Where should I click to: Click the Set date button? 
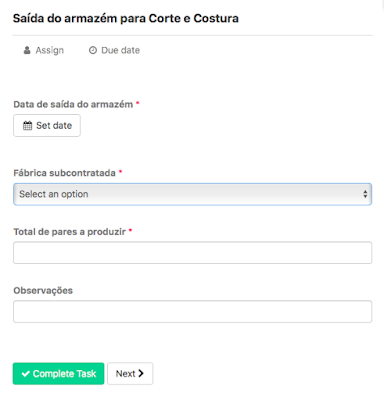tap(47, 125)
